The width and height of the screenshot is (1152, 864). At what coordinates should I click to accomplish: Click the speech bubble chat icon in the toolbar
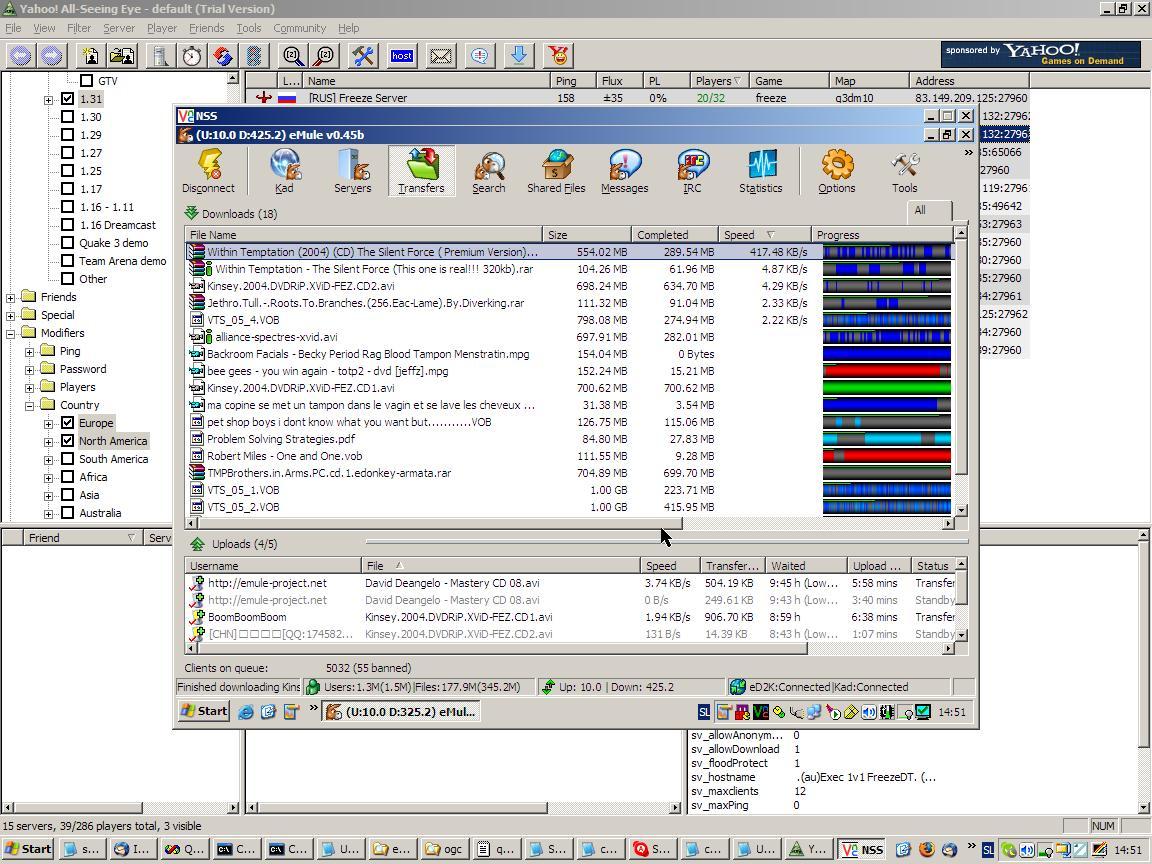click(480, 56)
